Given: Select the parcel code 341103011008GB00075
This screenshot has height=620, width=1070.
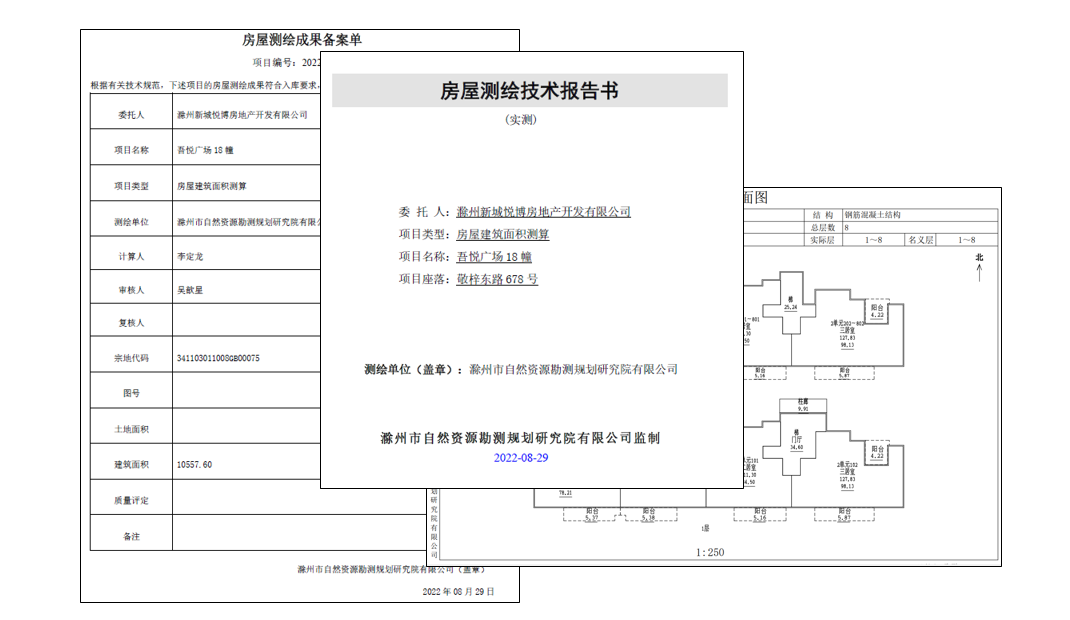Looking at the screenshot, I should coord(218,358).
